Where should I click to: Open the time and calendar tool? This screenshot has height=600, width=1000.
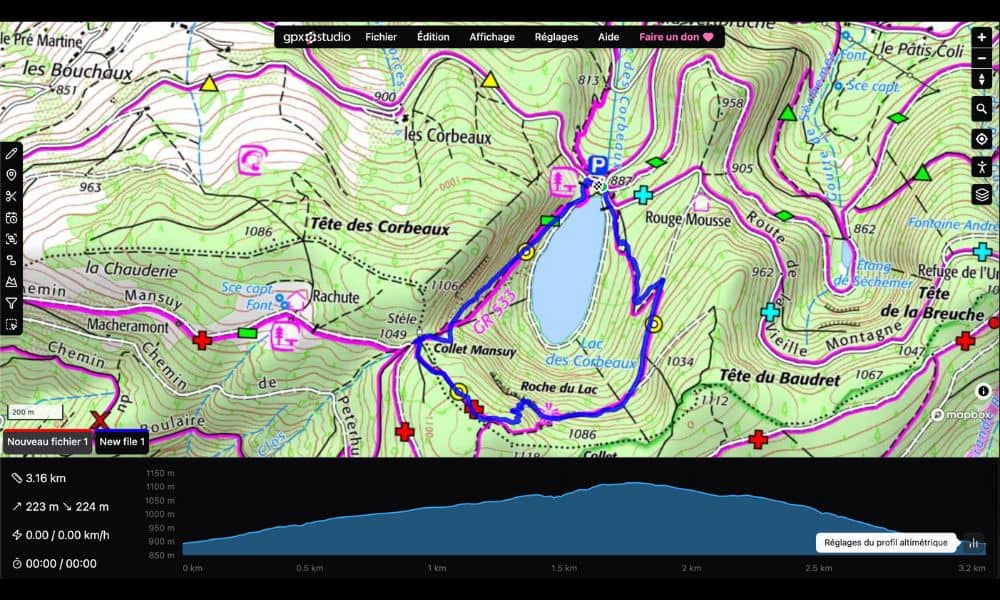click(x=11, y=218)
